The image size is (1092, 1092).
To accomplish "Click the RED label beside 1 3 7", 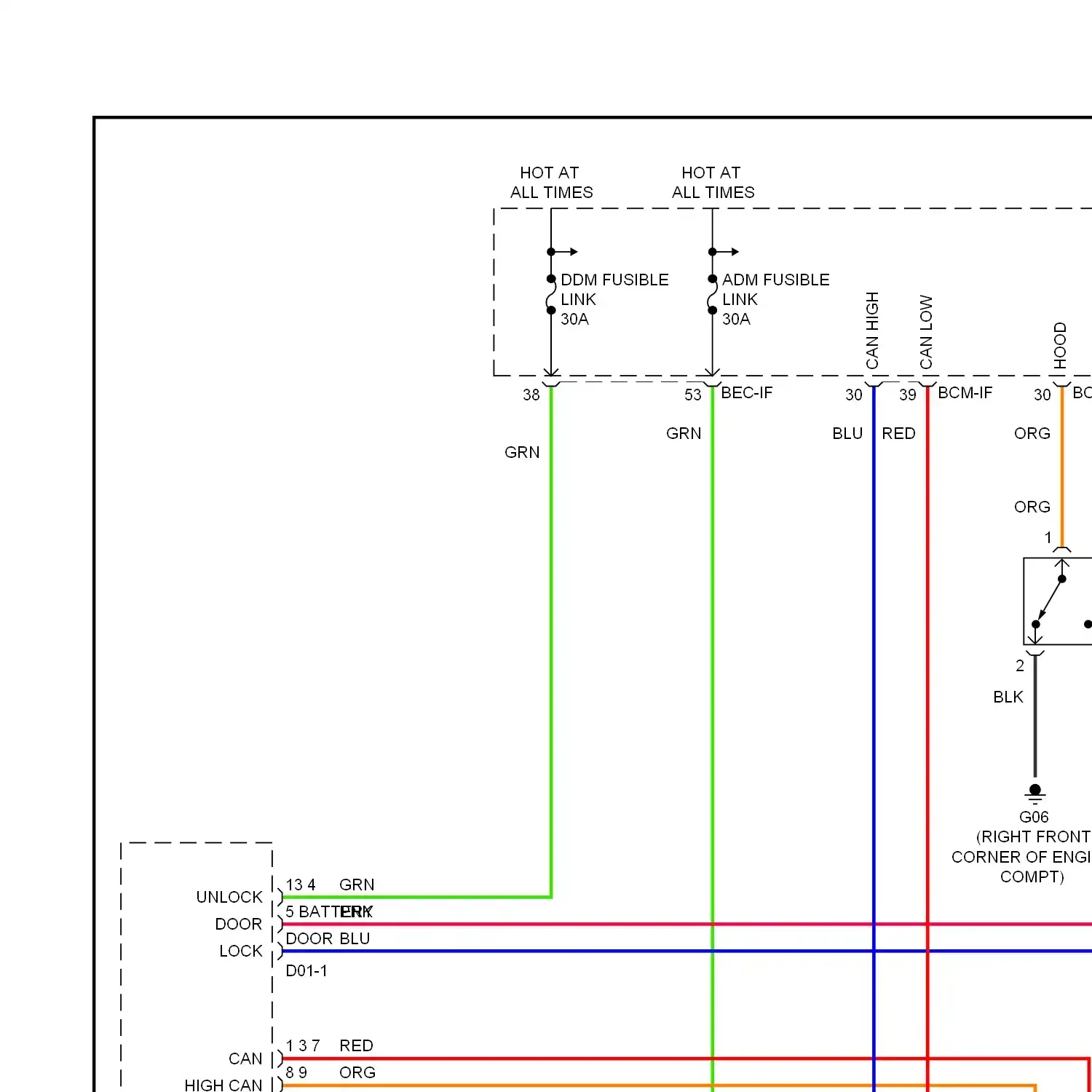I will click(357, 1045).
